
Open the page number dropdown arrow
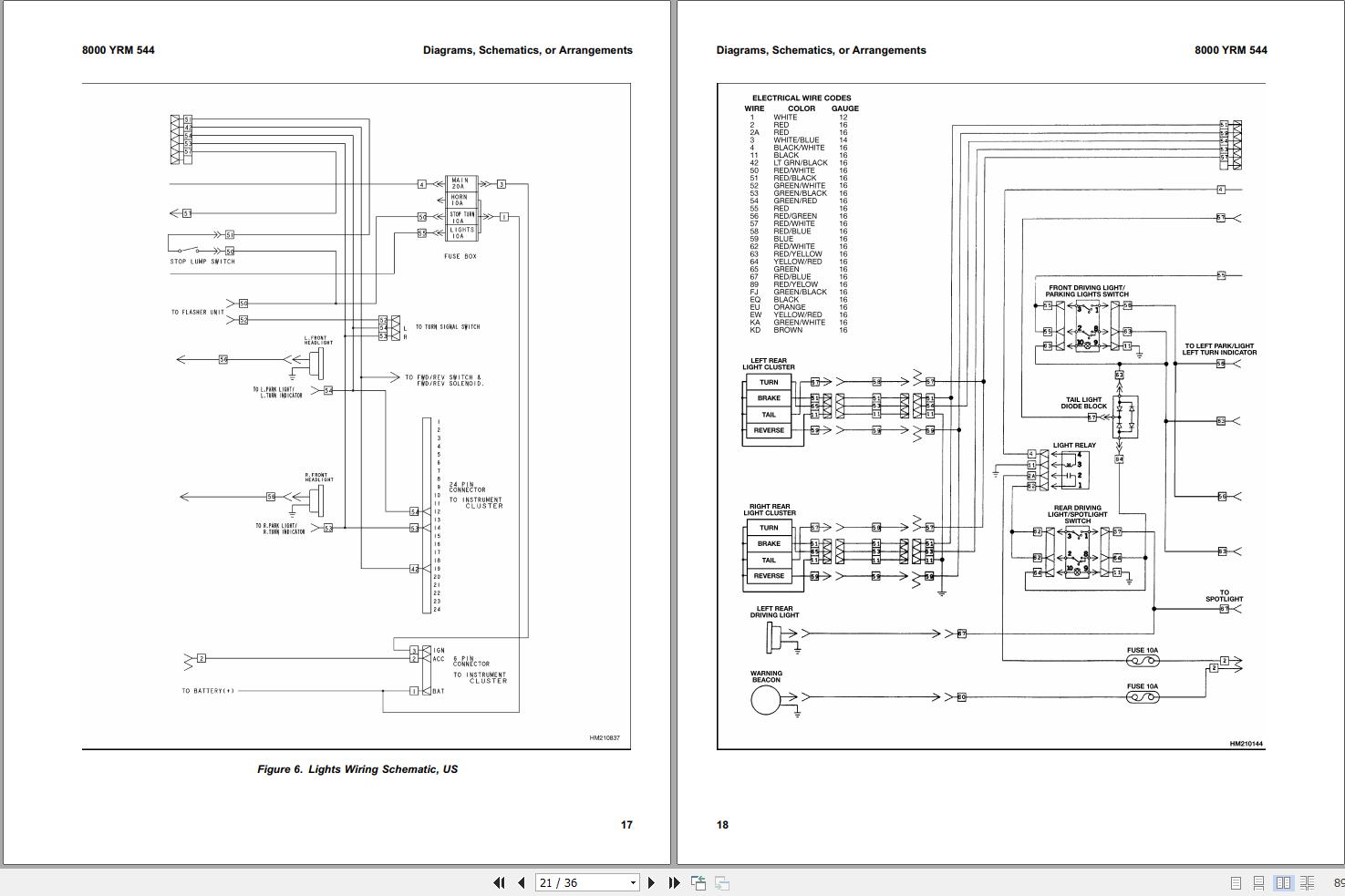click(633, 882)
